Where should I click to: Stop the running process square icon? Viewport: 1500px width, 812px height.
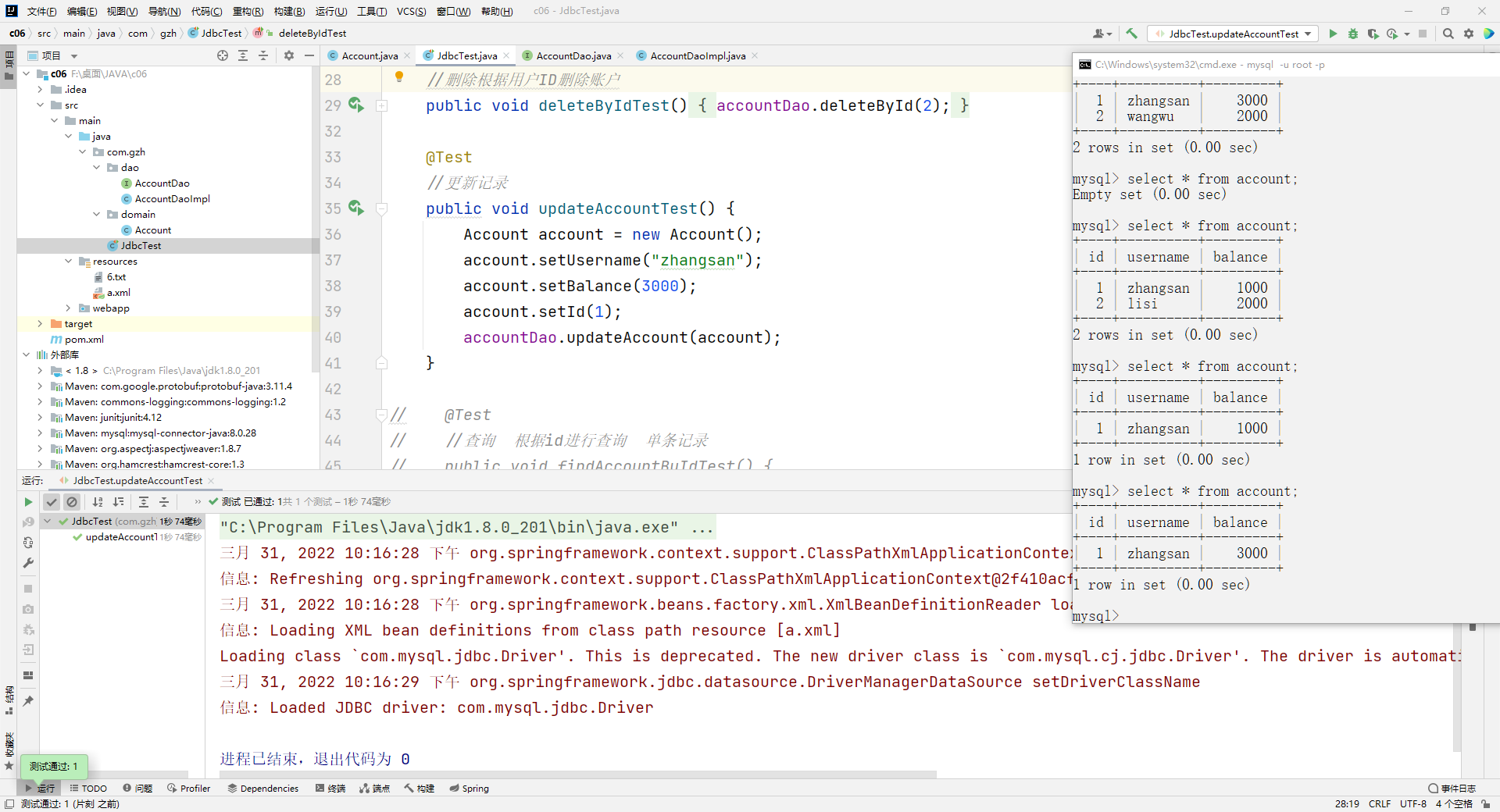coord(1423,34)
